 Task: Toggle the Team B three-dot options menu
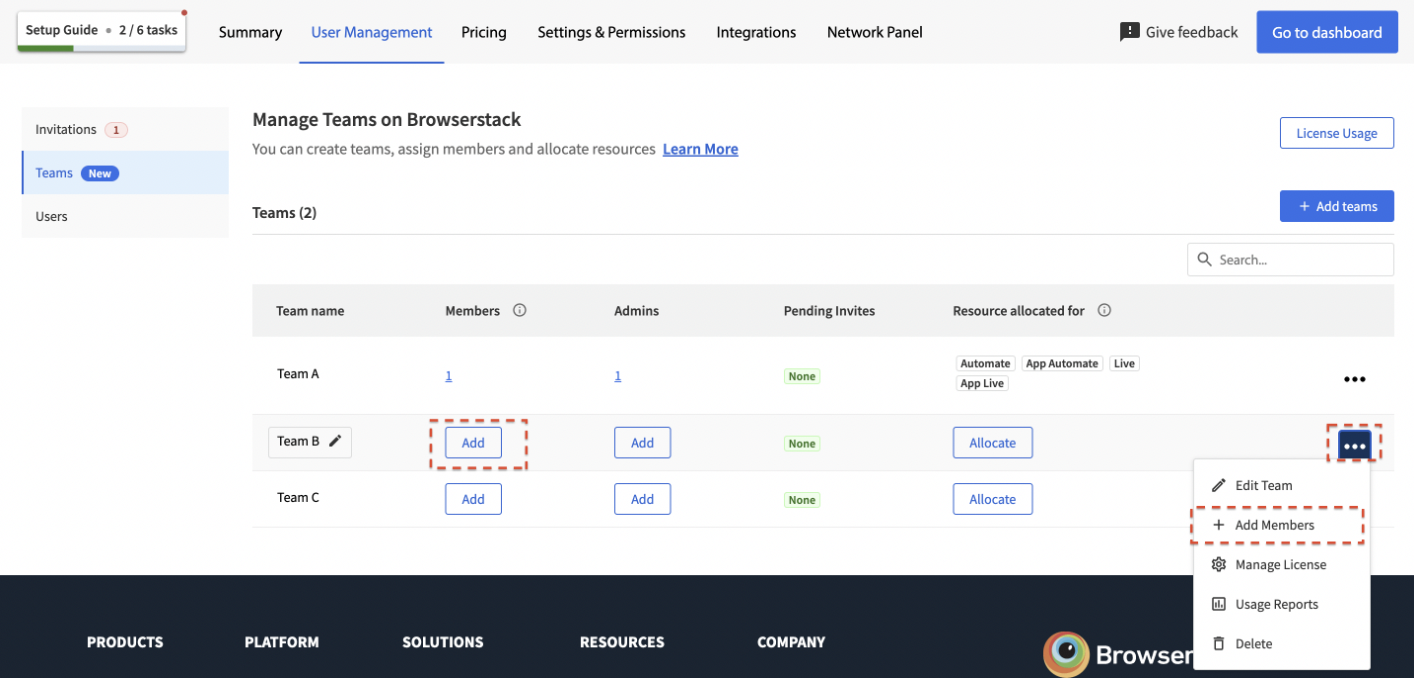[x=1354, y=445]
